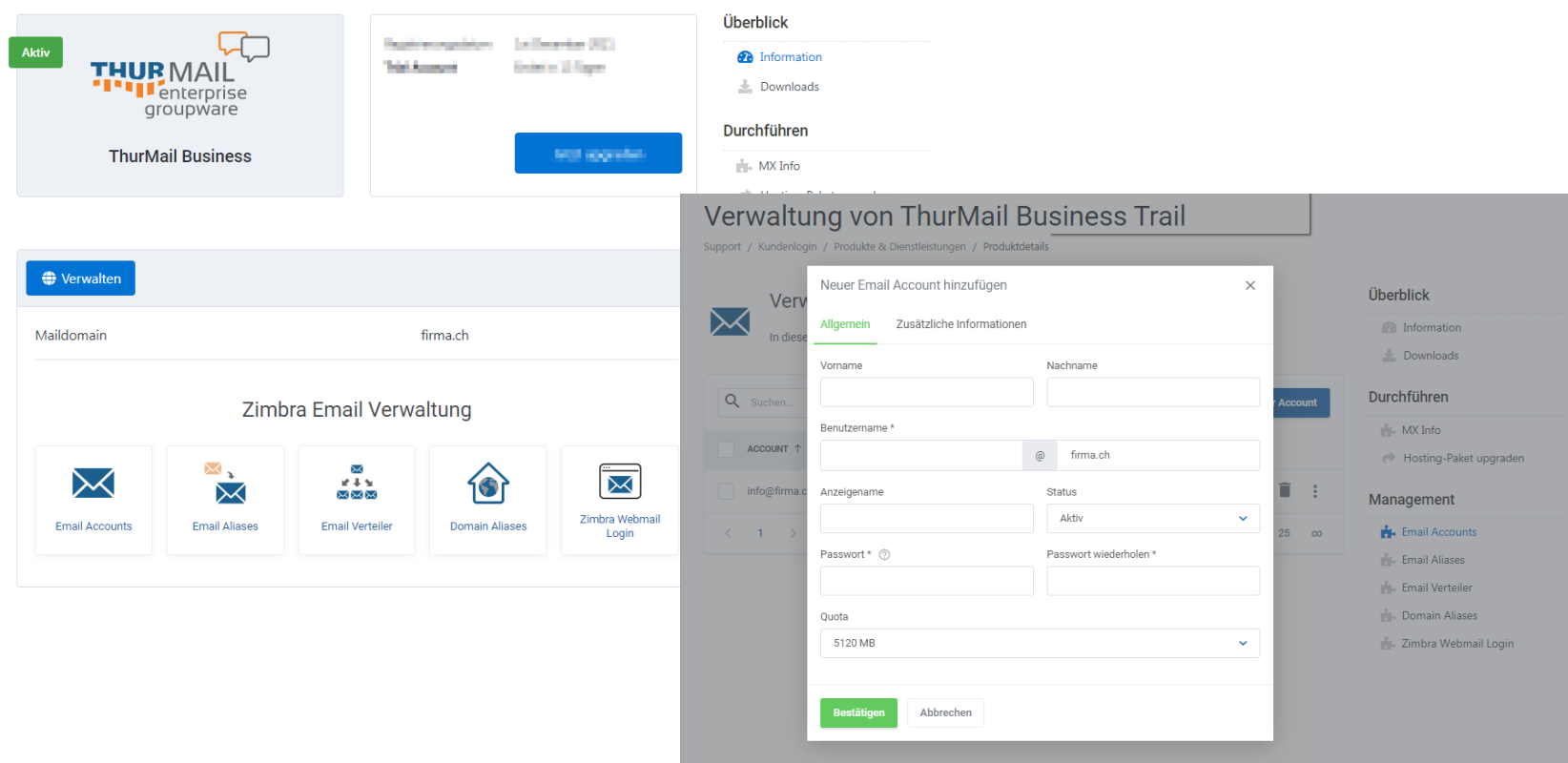Open Information link in top Überblick
The image size is (1568, 763).
tap(791, 57)
